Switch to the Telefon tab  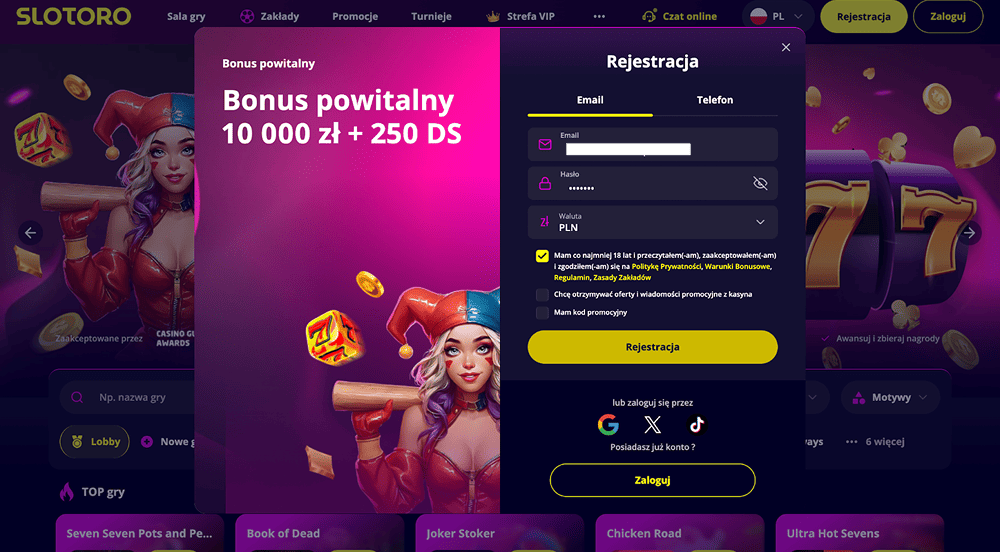click(x=715, y=100)
